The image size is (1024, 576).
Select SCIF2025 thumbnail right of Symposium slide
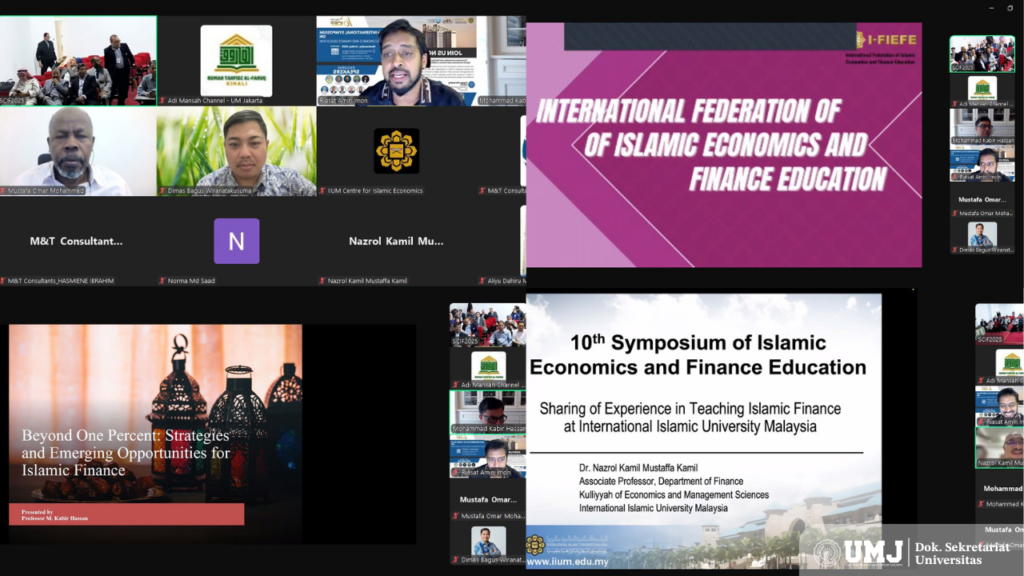[x=1000, y=324]
